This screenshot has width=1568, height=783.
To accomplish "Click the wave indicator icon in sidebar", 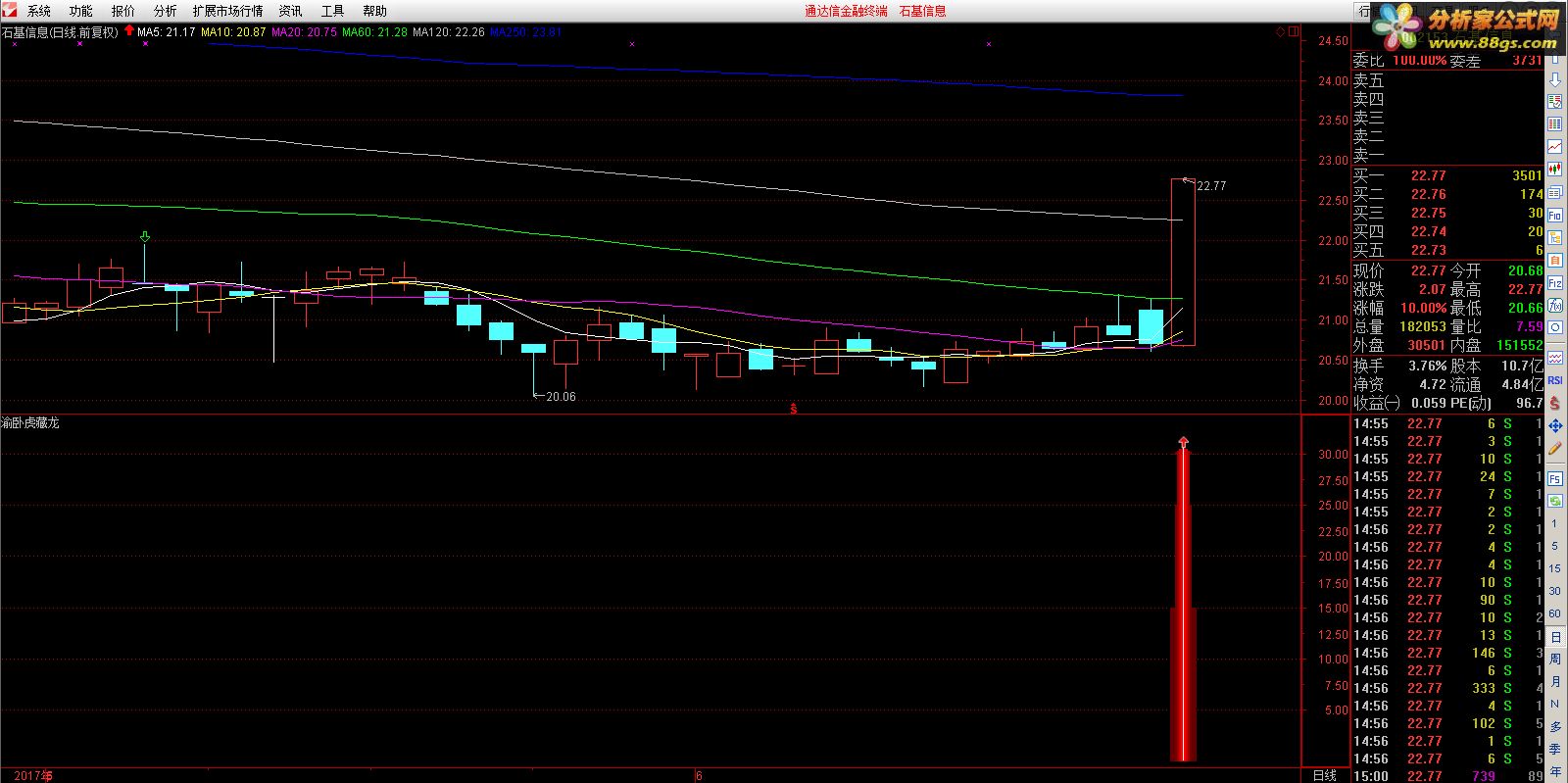I will tap(1555, 358).
